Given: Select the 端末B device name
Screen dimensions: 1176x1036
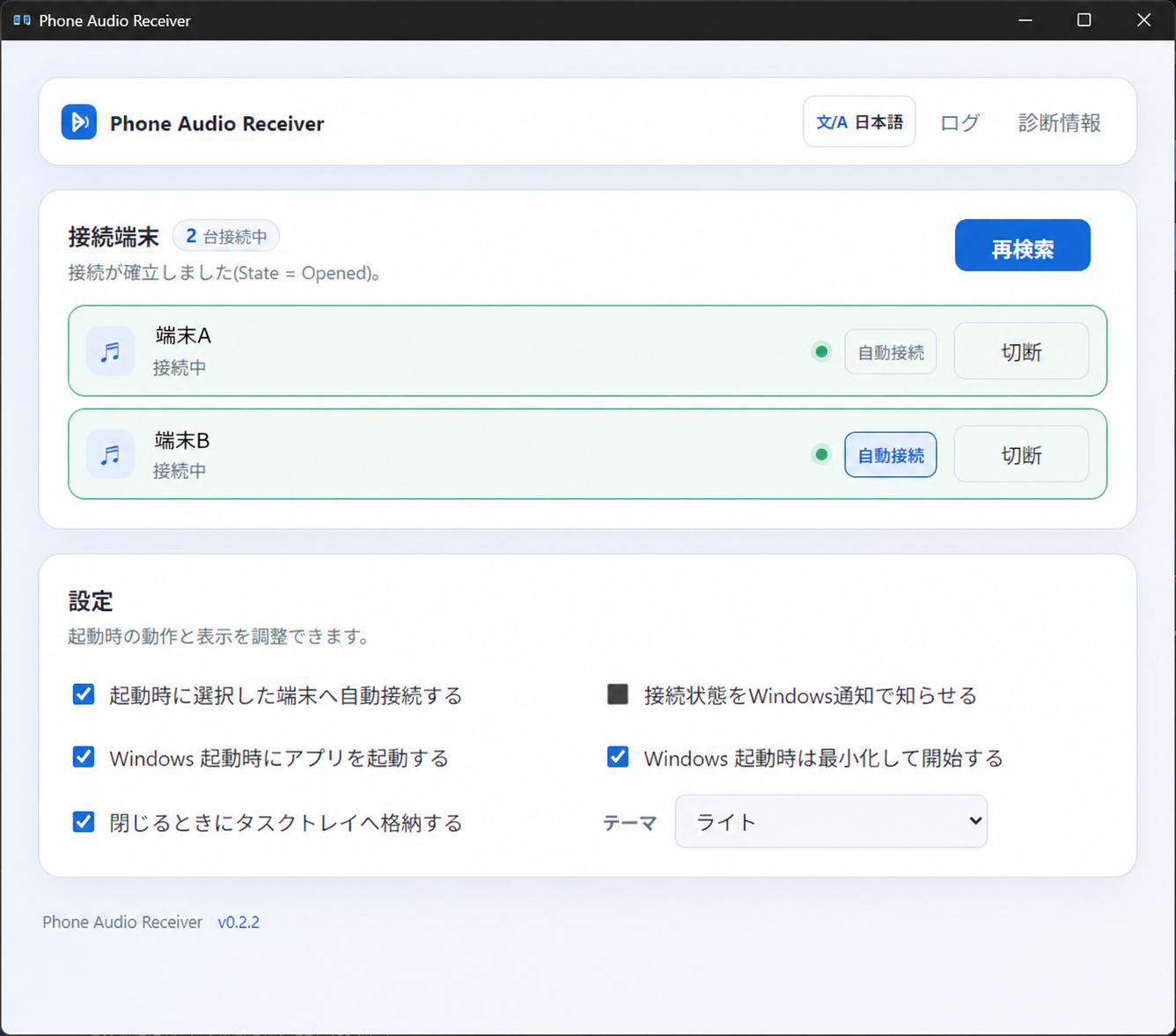Looking at the screenshot, I should 182,440.
